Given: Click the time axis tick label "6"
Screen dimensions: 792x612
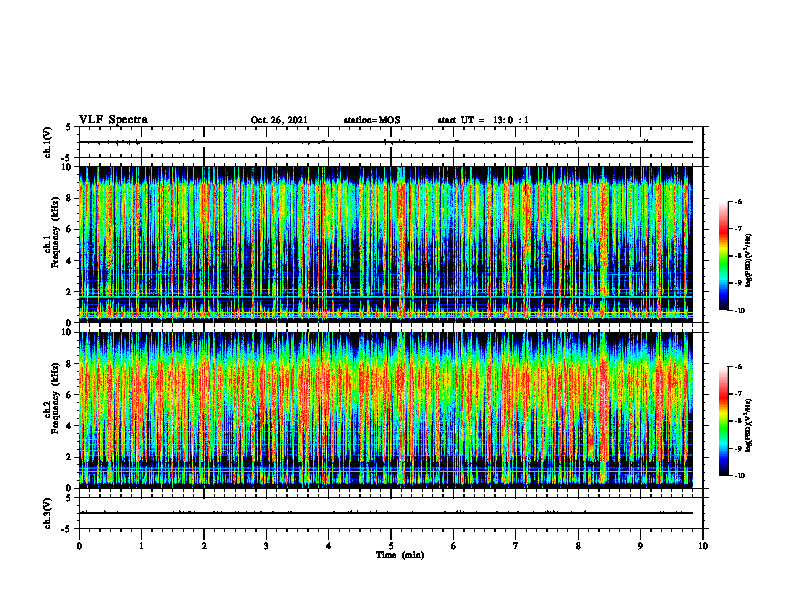Looking at the screenshot, I should point(453,546).
